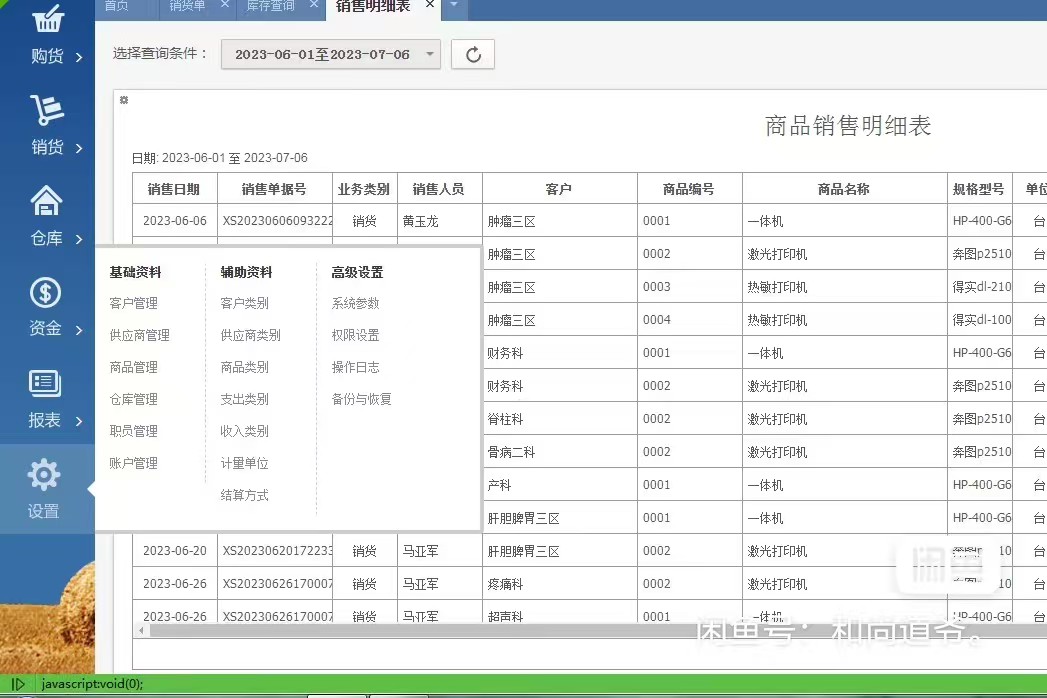
Task: Click the refresh query button
Action: [473, 55]
